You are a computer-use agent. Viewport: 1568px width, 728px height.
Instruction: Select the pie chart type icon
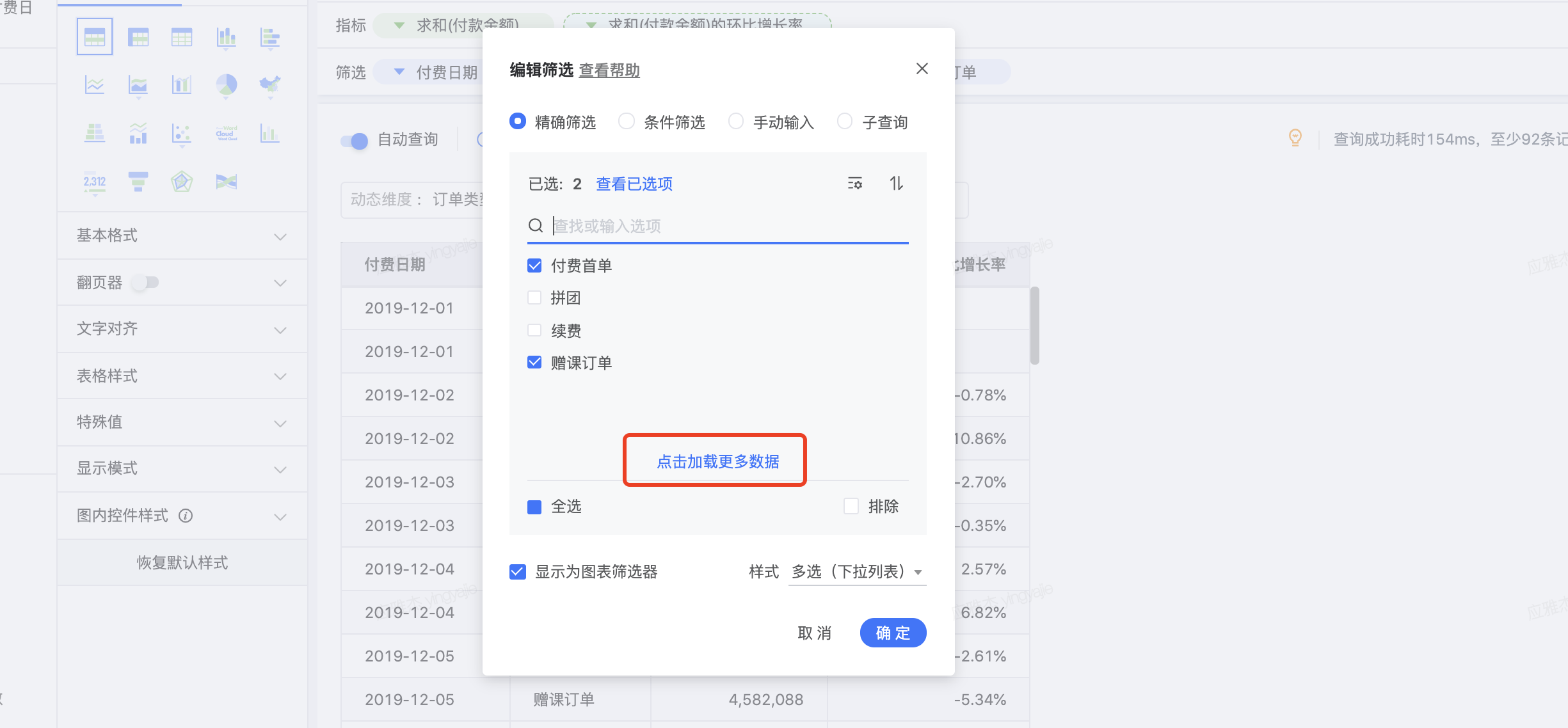tap(226, 84)
